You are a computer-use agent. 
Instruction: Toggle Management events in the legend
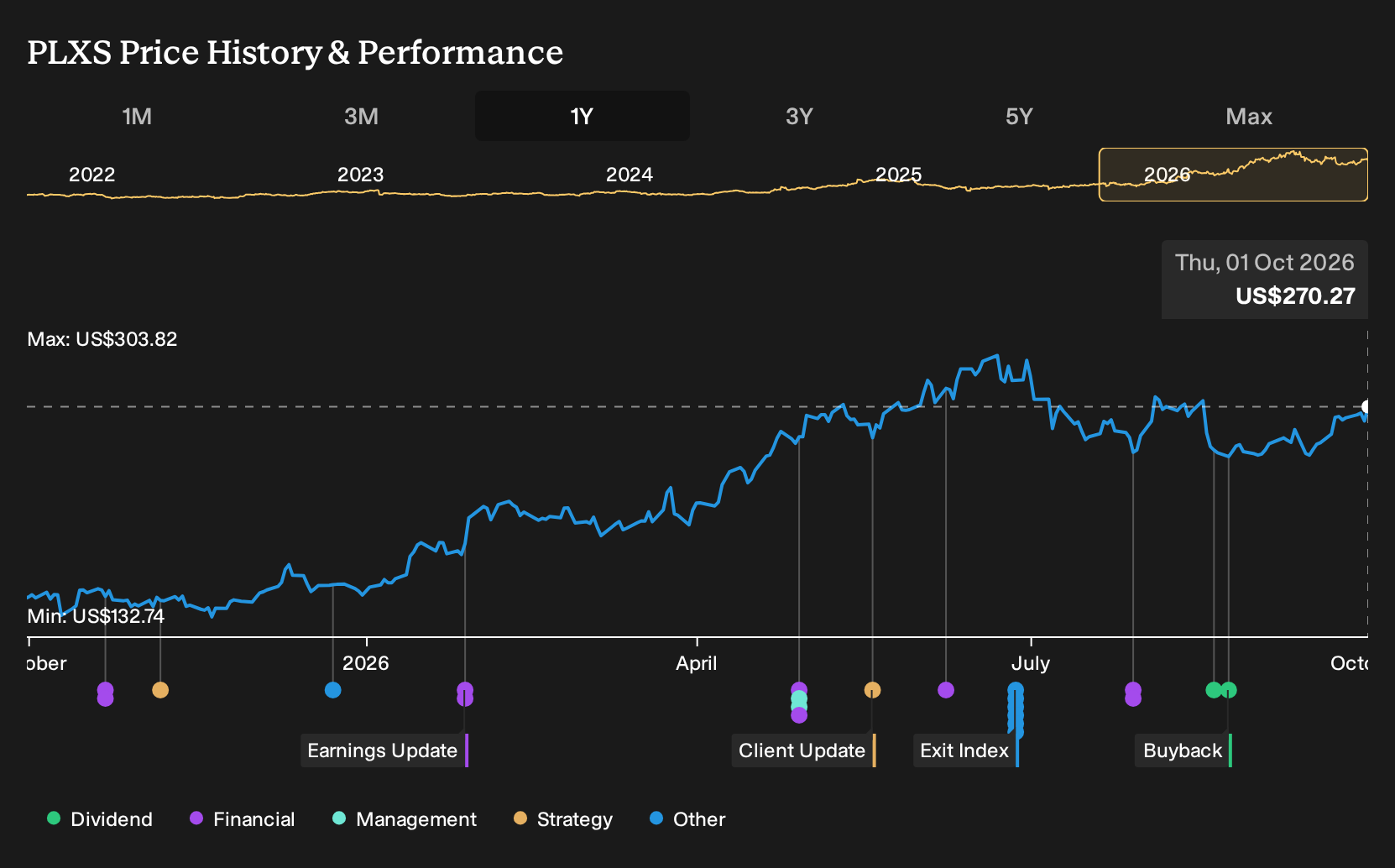[405, 819]
